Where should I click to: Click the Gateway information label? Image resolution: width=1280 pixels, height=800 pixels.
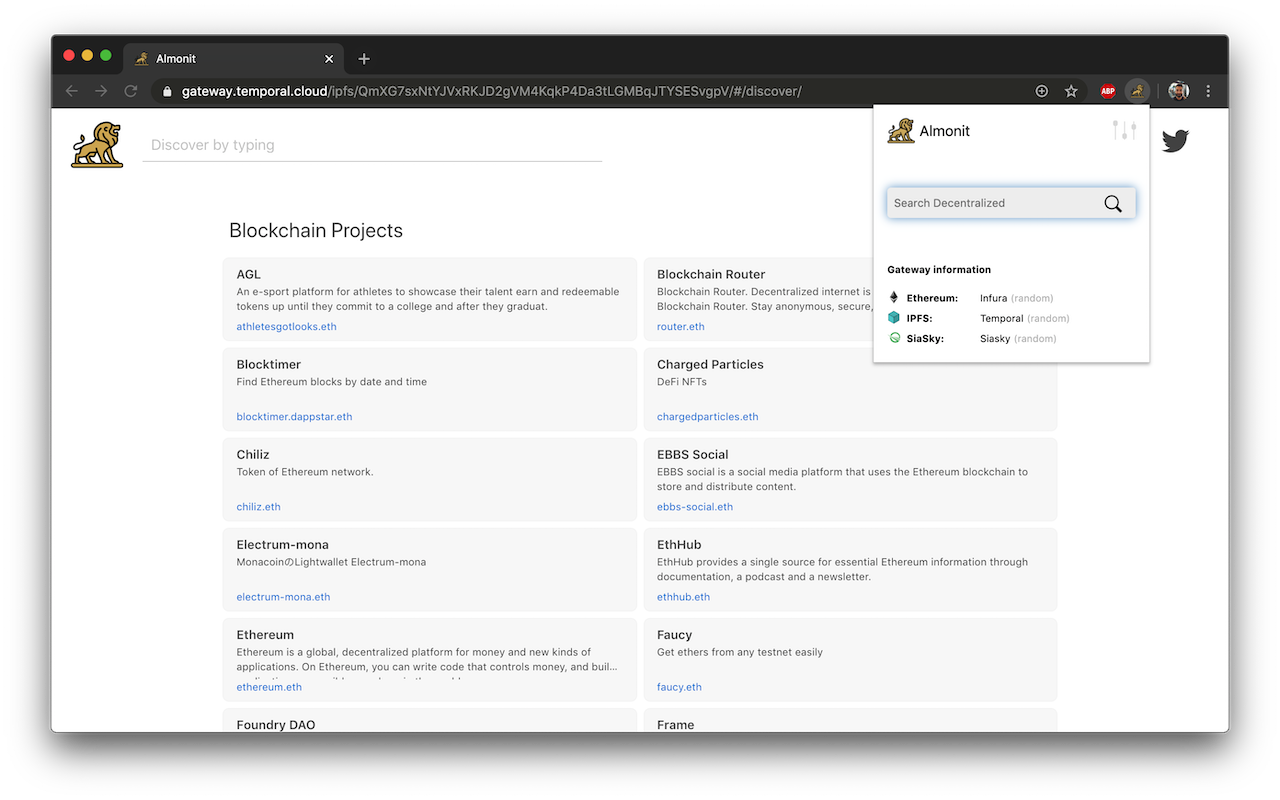(x=939, y=269)
